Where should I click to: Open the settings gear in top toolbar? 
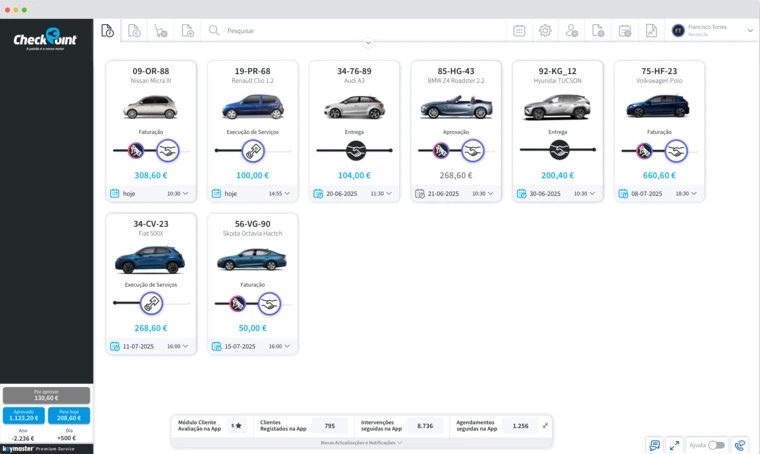click(x=545, y=31)
